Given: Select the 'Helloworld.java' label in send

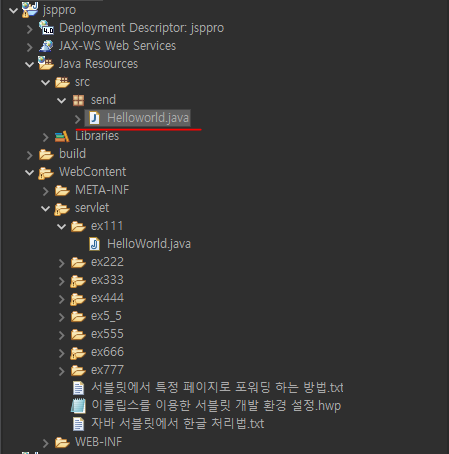Looking at the screenshot, I should [148, 118].
